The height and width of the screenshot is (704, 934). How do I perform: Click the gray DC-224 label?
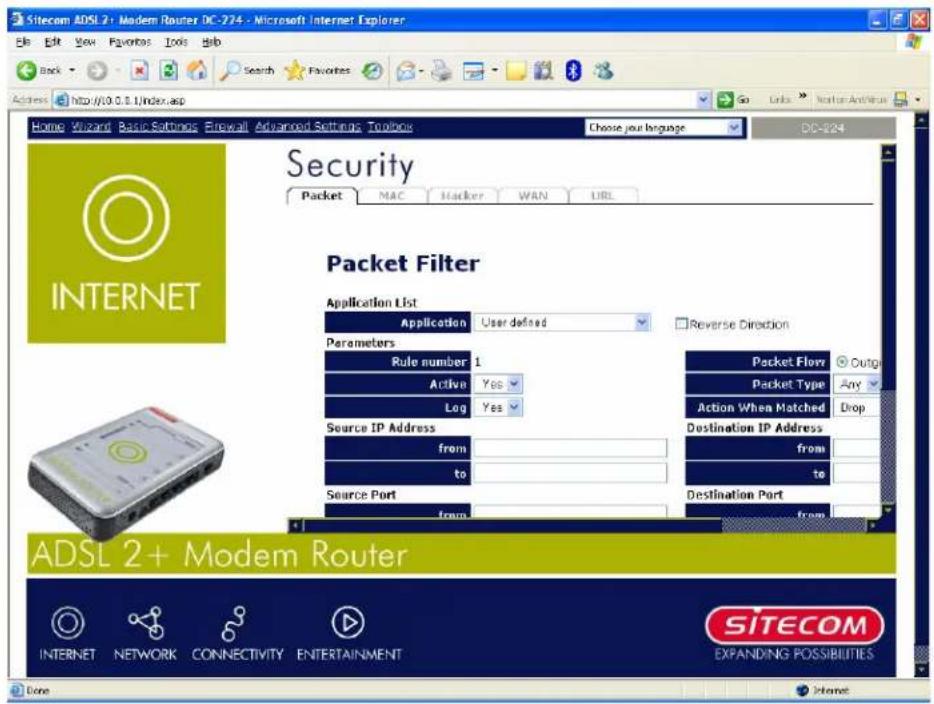(x=823, y=128)
